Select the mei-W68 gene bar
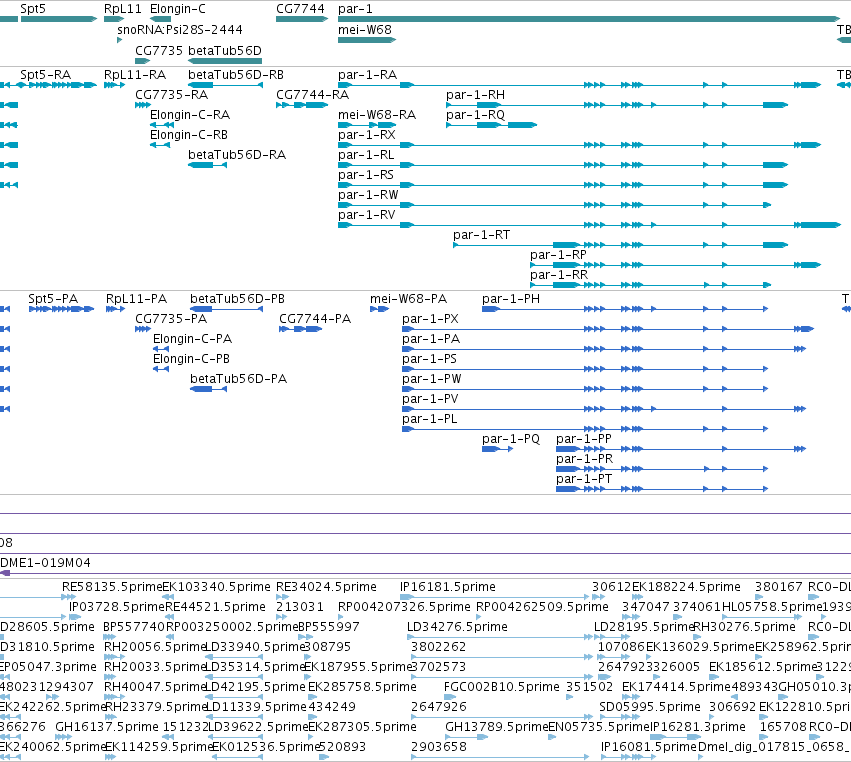Screen dimensions: 851x762 point(367,40)
